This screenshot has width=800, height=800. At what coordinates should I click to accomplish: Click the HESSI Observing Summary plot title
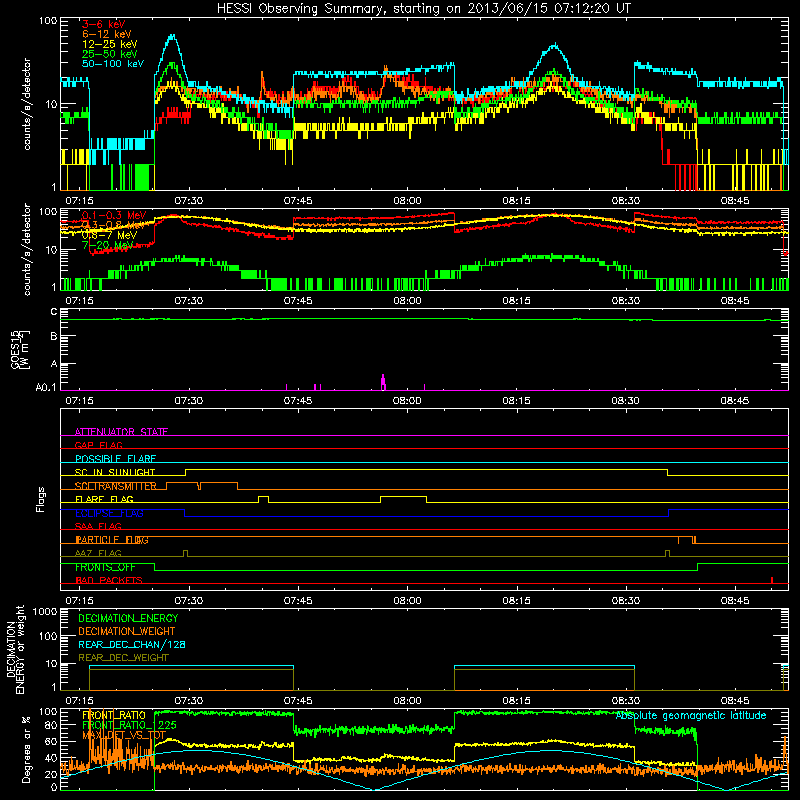point(423,9)
